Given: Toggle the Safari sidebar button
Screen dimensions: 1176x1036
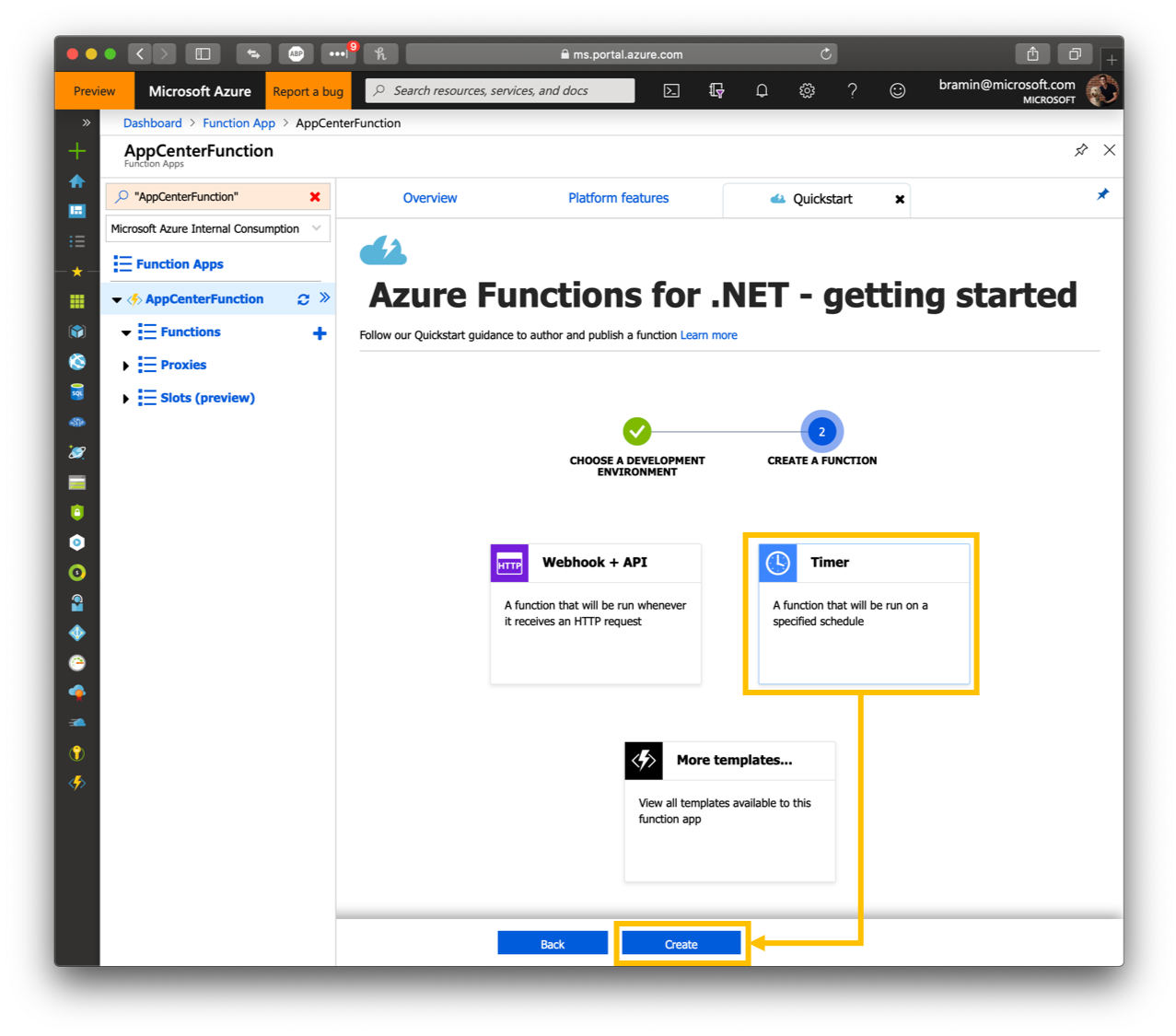Looking at the screenshot, I should click(x=203, y=54).
